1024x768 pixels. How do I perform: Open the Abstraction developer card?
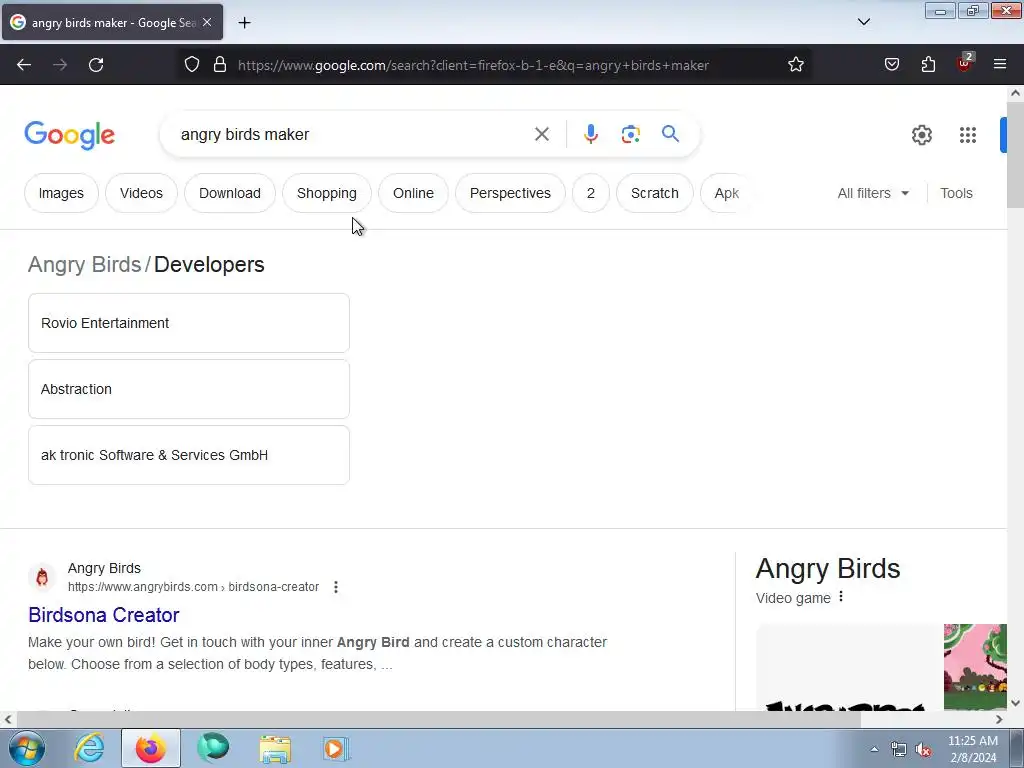click(189, 389)
